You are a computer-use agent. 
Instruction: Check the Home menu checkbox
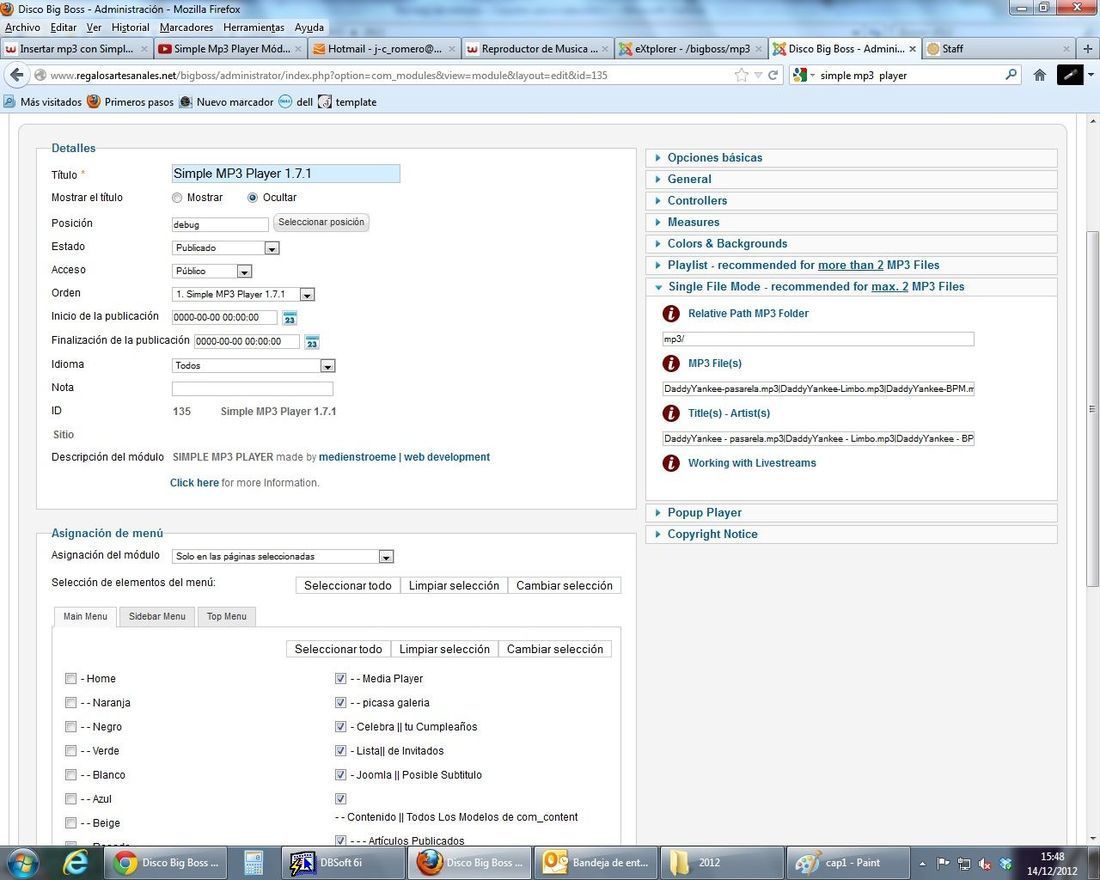pyautogui.click(x=70, y=679)
